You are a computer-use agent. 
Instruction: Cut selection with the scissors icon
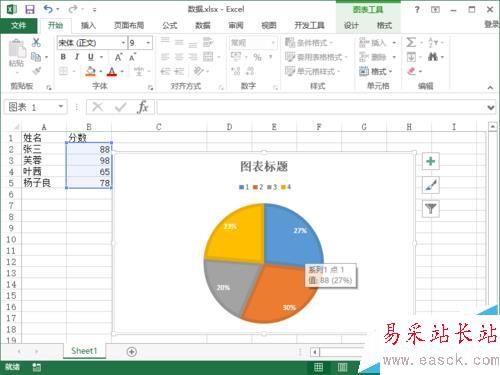click(x=36, y=42)
